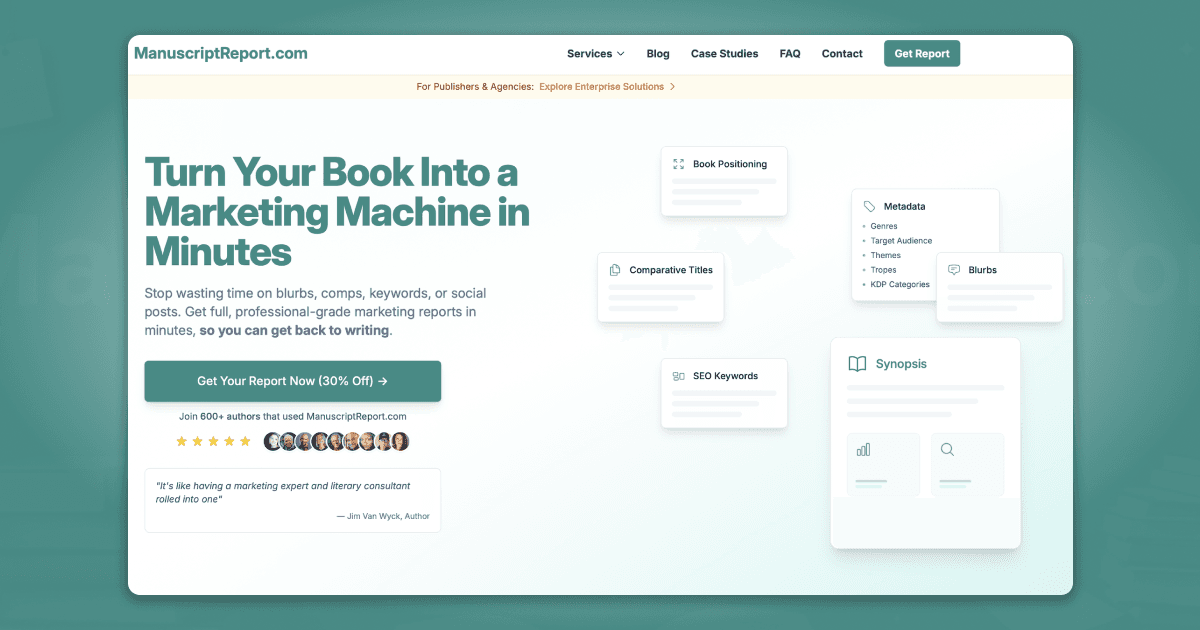Click the row of author avatars
The image size is (1200, 630).
pos(337,441)
